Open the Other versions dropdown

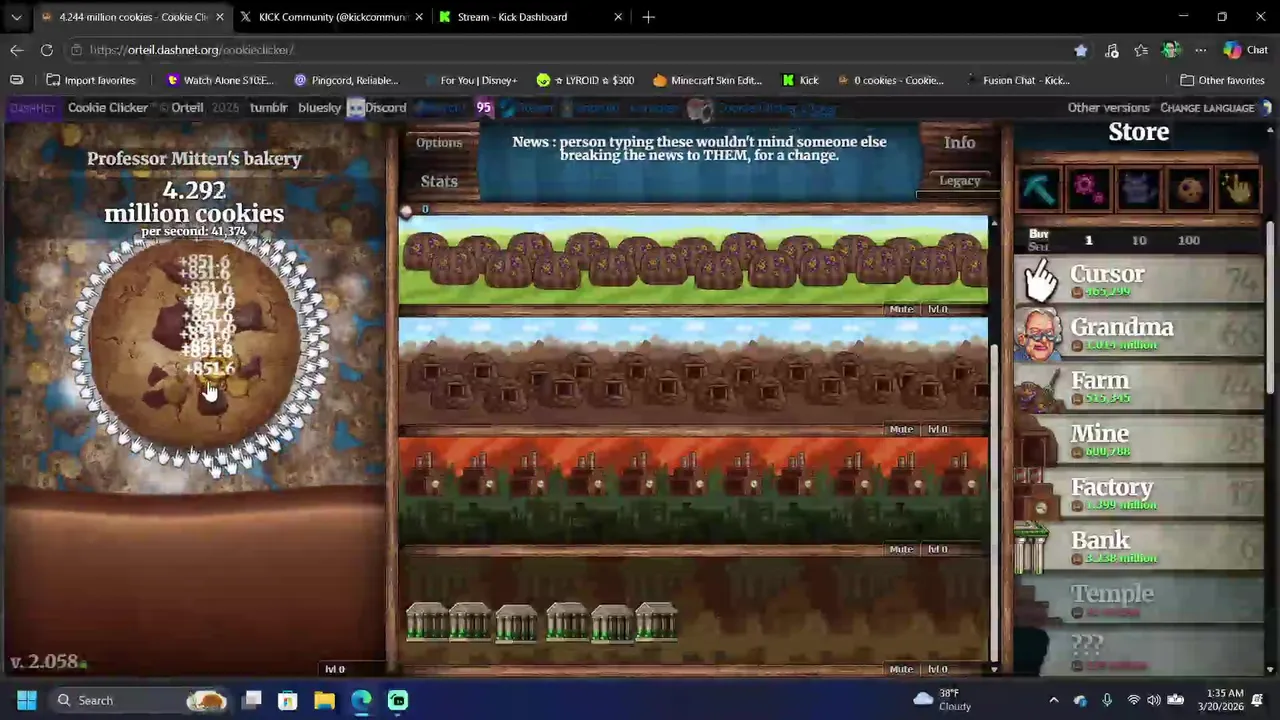1108,108
